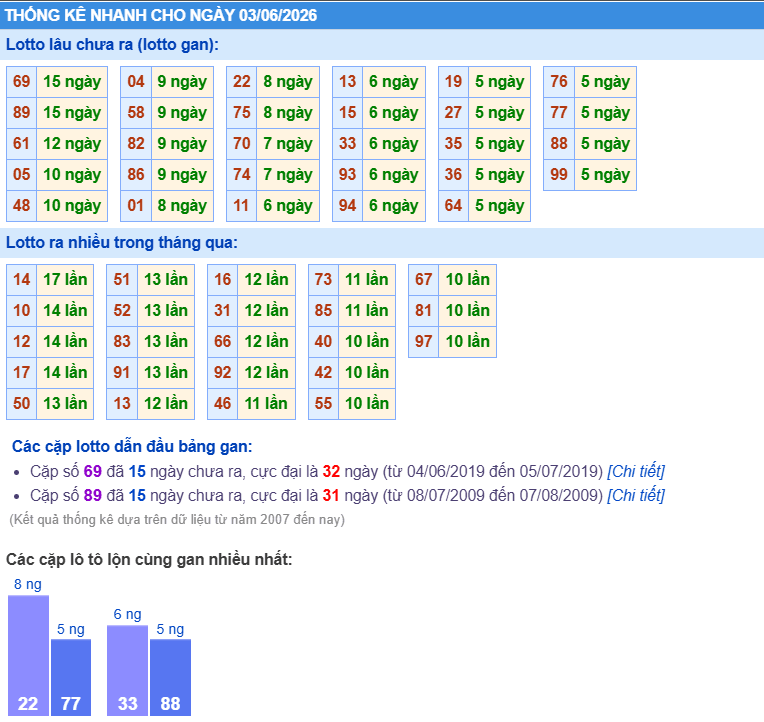Open Chi tiết link for pair 89
This screenshot has width=764, height=722.
coord(635,495)
